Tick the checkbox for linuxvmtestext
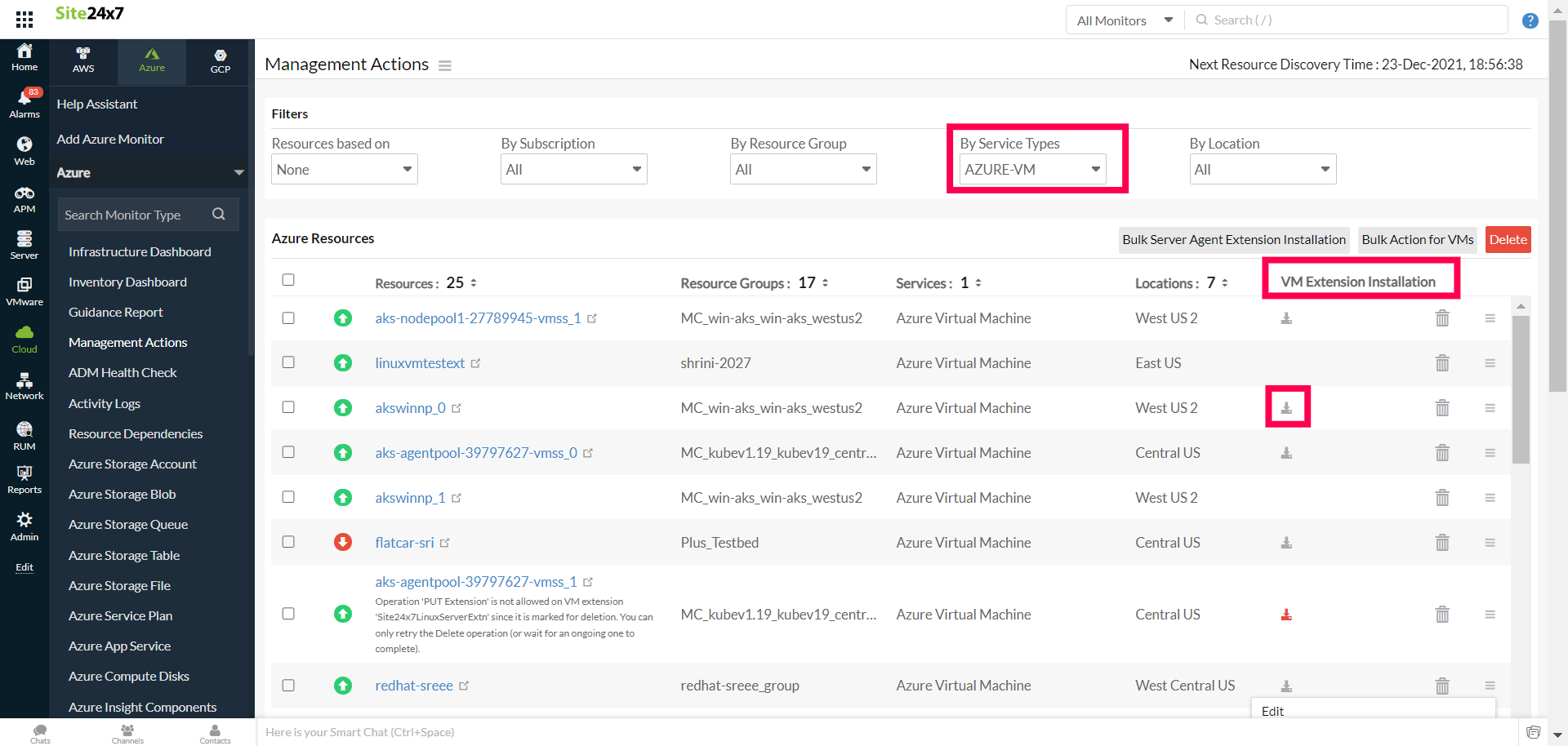Viewport: 1568px width, 746px height. click(x=288, y=362)
